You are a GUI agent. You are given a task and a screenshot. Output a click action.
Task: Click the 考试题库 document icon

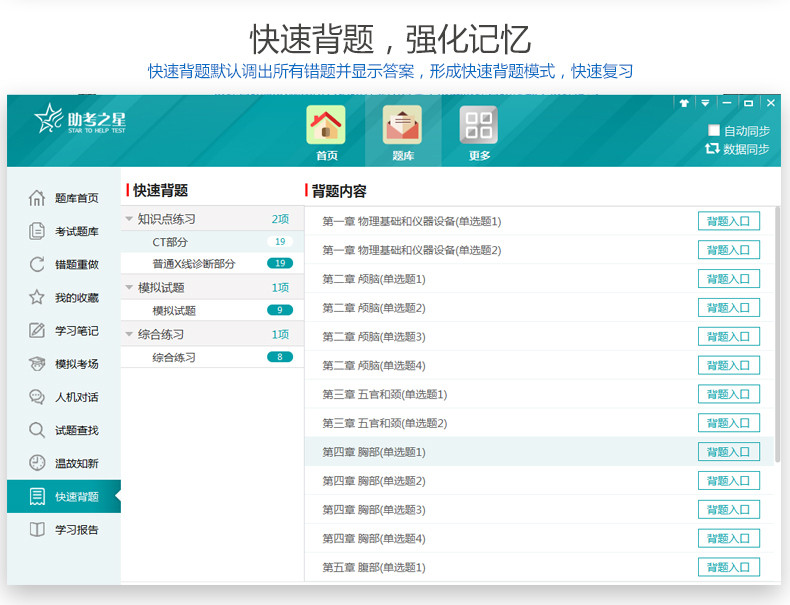coord(37,231)
